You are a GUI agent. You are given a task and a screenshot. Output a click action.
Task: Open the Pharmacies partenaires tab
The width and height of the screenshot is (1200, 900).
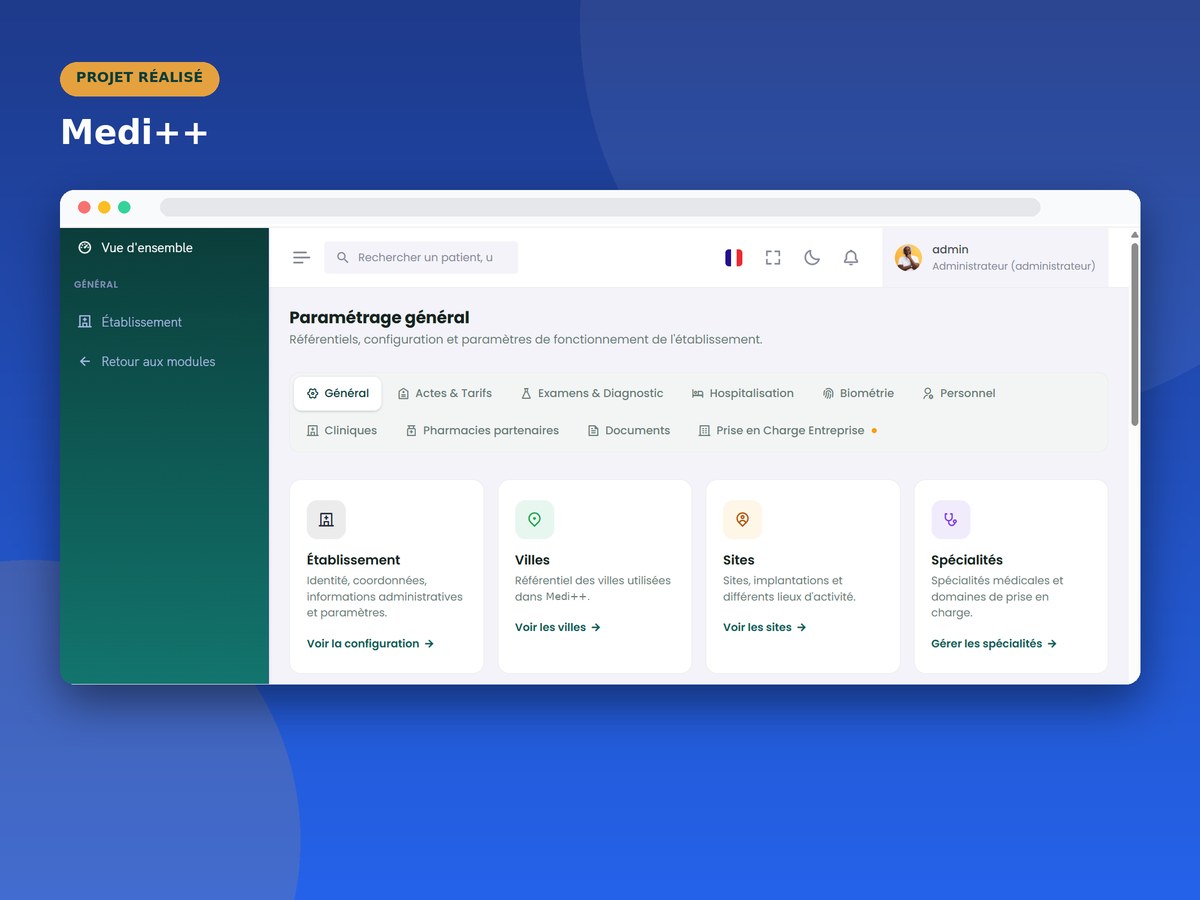click(x=482, y=431)
